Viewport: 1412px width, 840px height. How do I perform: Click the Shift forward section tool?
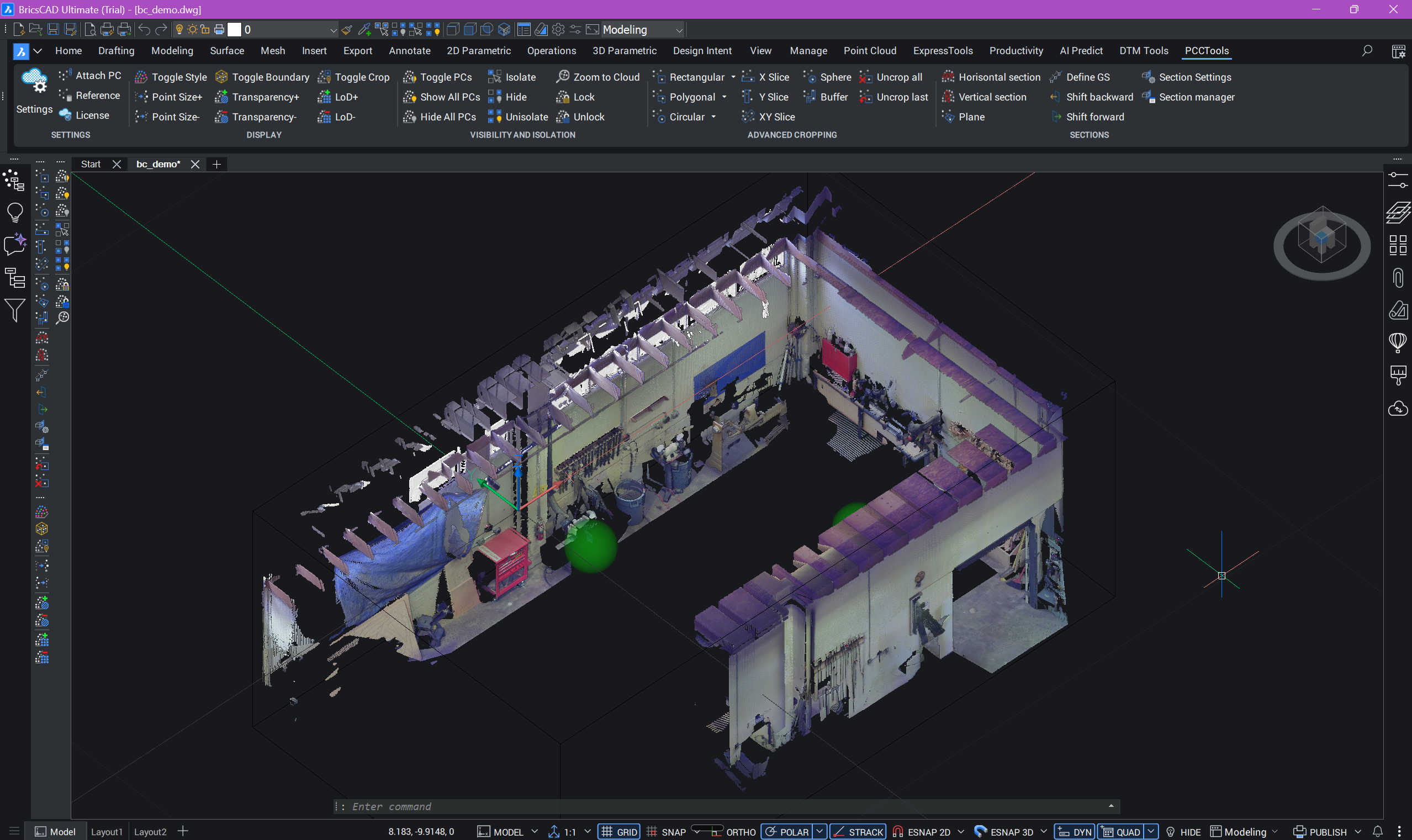(1087, 117)
